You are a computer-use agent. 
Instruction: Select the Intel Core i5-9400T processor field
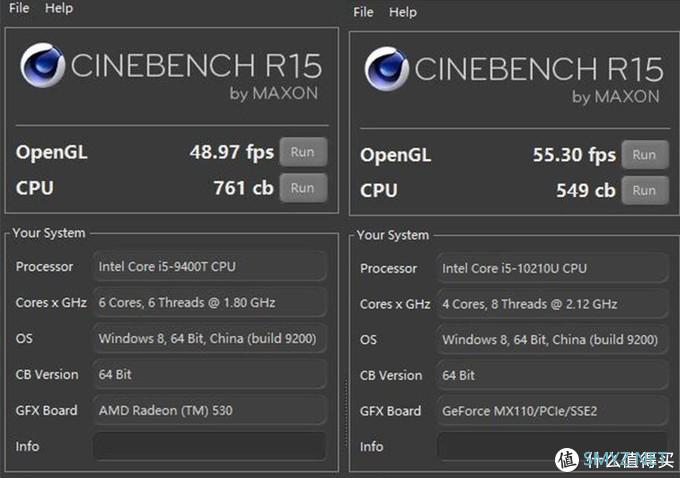coord(209,266)
